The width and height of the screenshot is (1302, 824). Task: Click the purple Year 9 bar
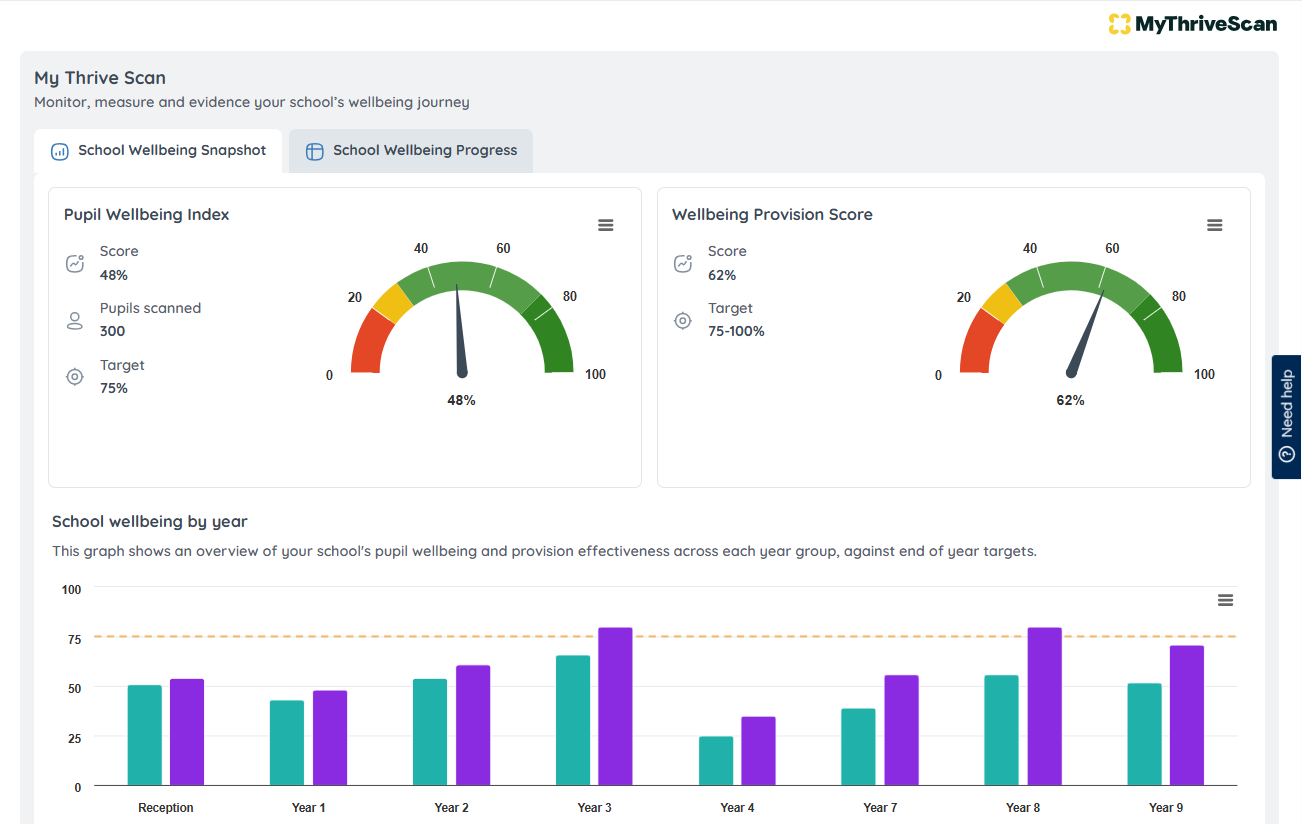(x=1187, y=715)
